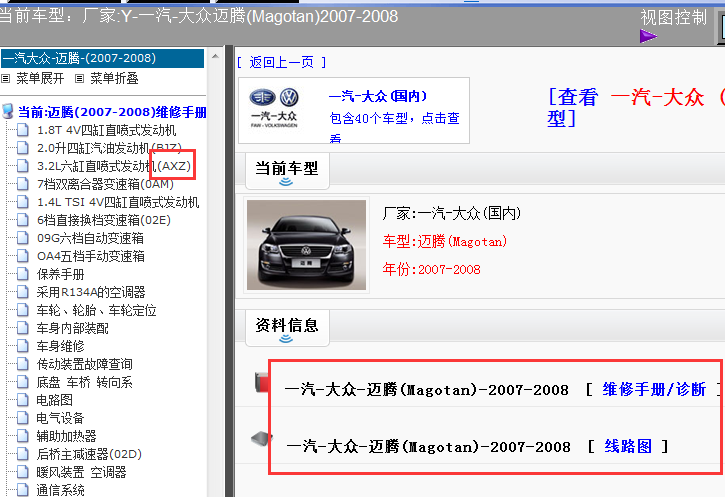
Task: Open OA4五档手动变速箱 entry
Action: [x=91, y=257]
